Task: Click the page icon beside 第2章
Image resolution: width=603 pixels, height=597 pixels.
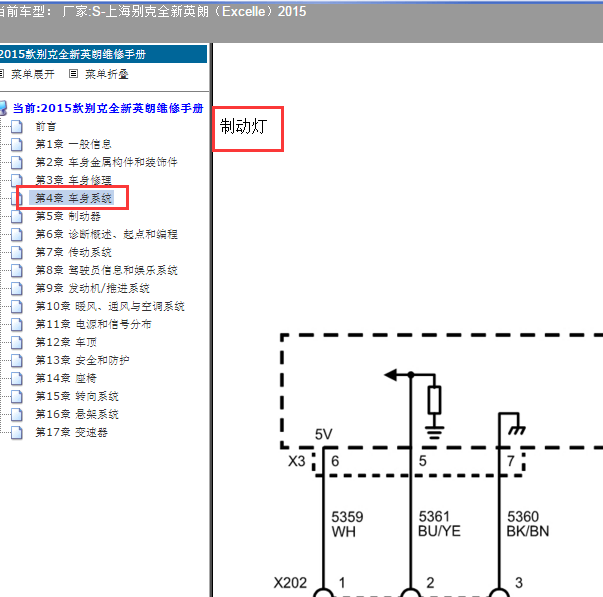Action: click(17, 162)
